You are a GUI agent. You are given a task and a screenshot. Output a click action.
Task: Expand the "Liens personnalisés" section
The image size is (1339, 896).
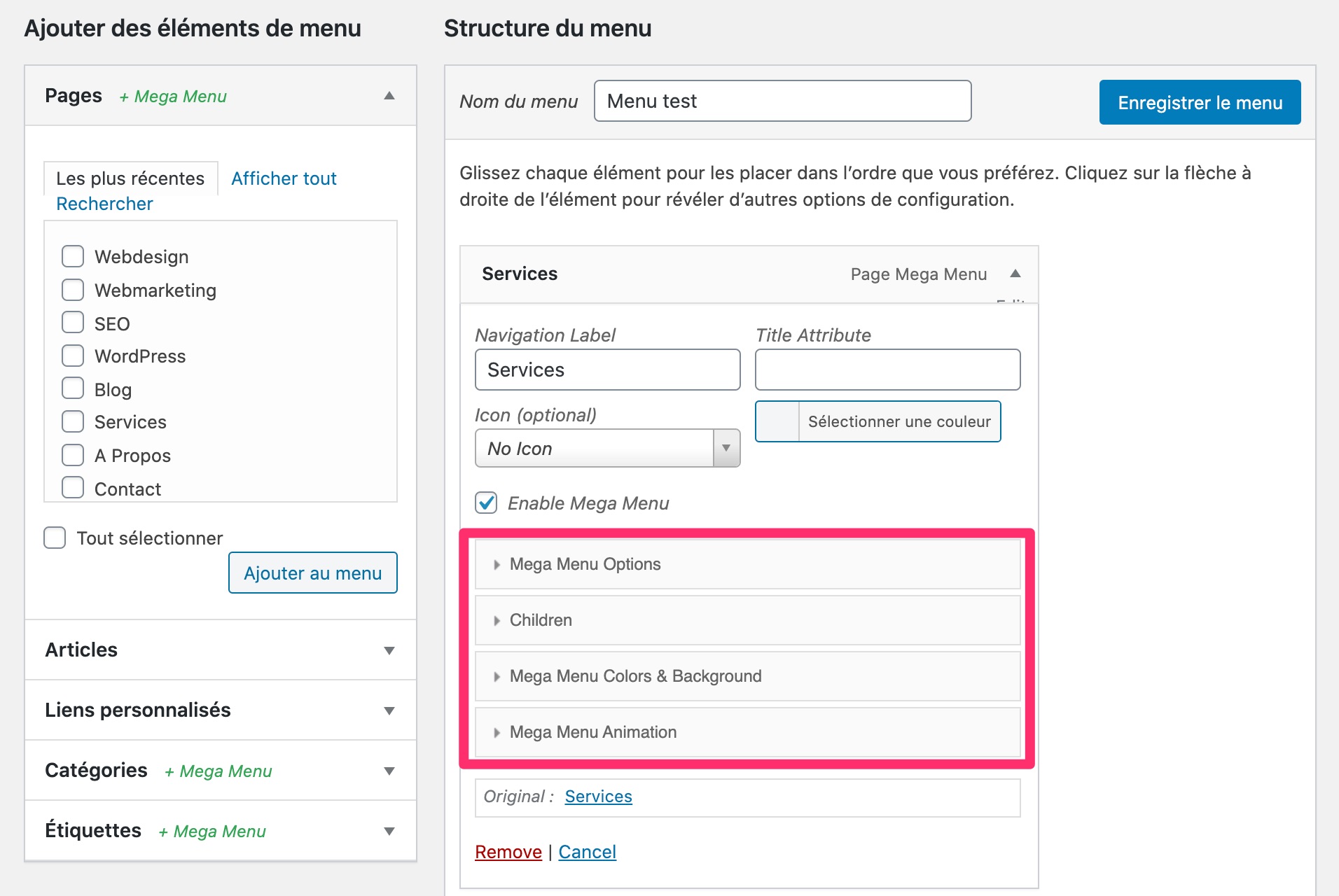click(x=390, y=710)
